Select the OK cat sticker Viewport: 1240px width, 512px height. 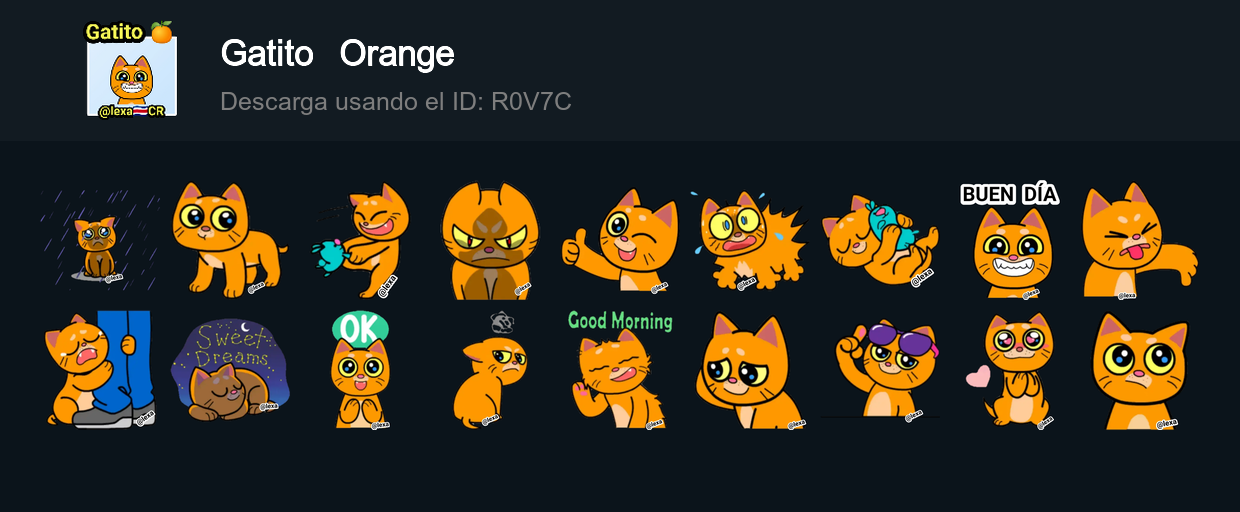tap(360, 370)
